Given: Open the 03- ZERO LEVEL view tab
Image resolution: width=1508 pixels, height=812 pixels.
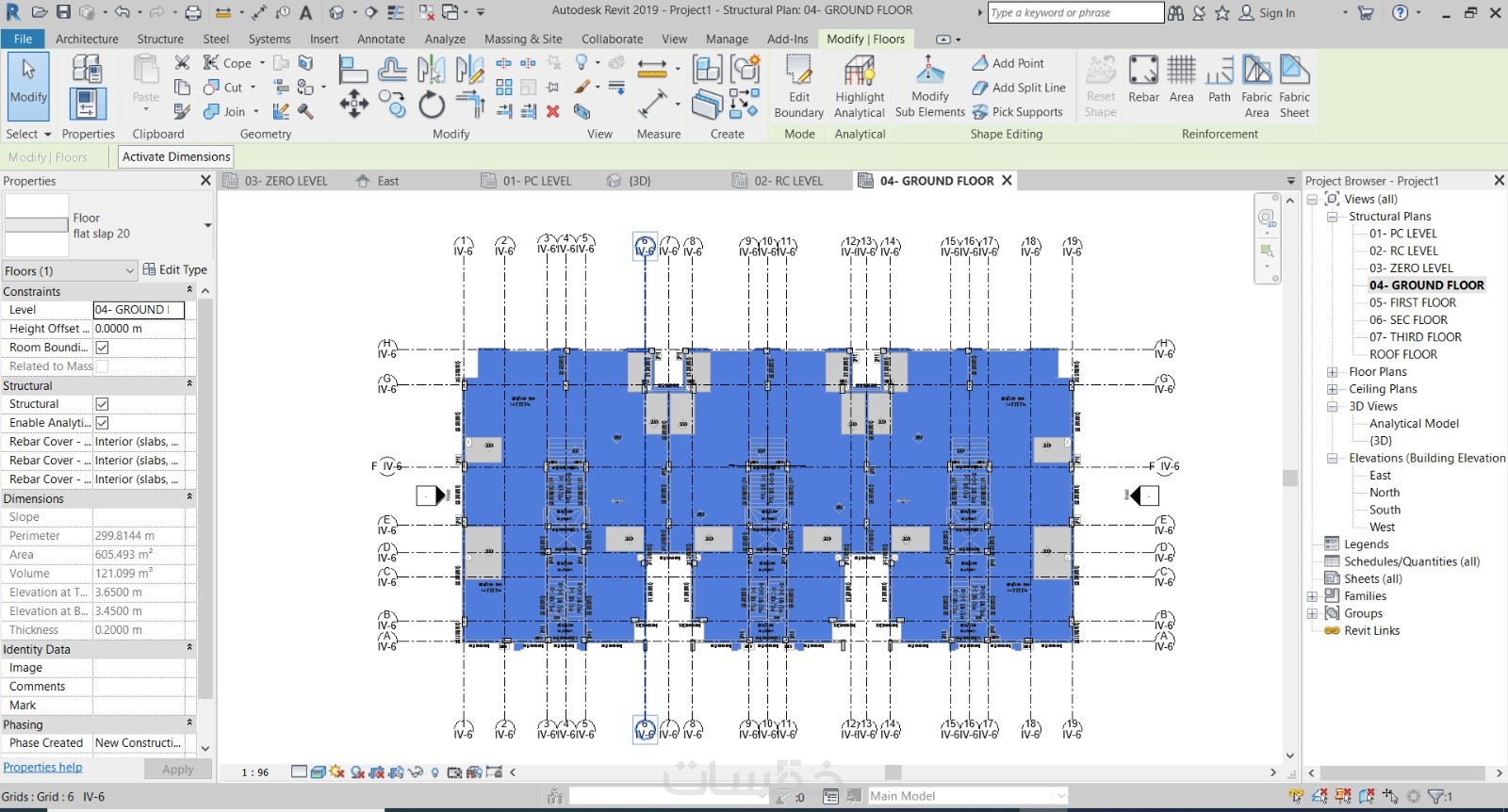Looking at the screenshot, I should tap(286, 181).
